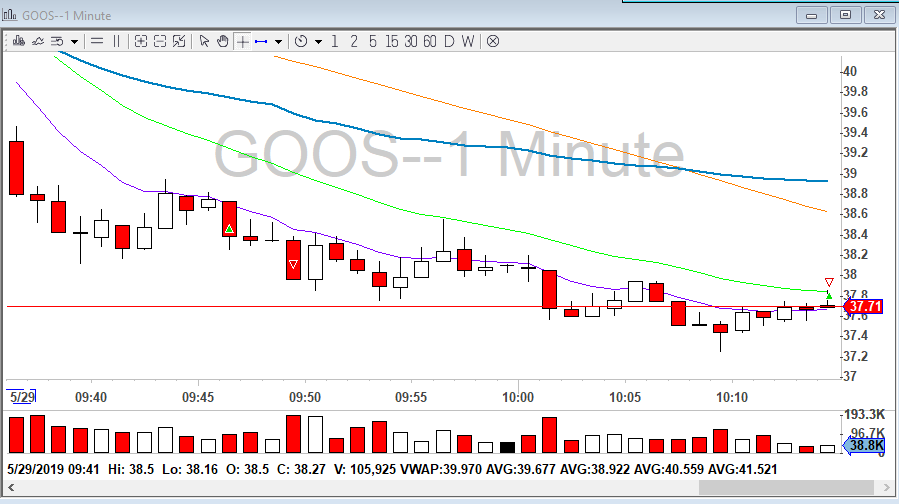The image size is (899, 504).
Task: Select the arrow pointer tool
Action: point(204,41)
